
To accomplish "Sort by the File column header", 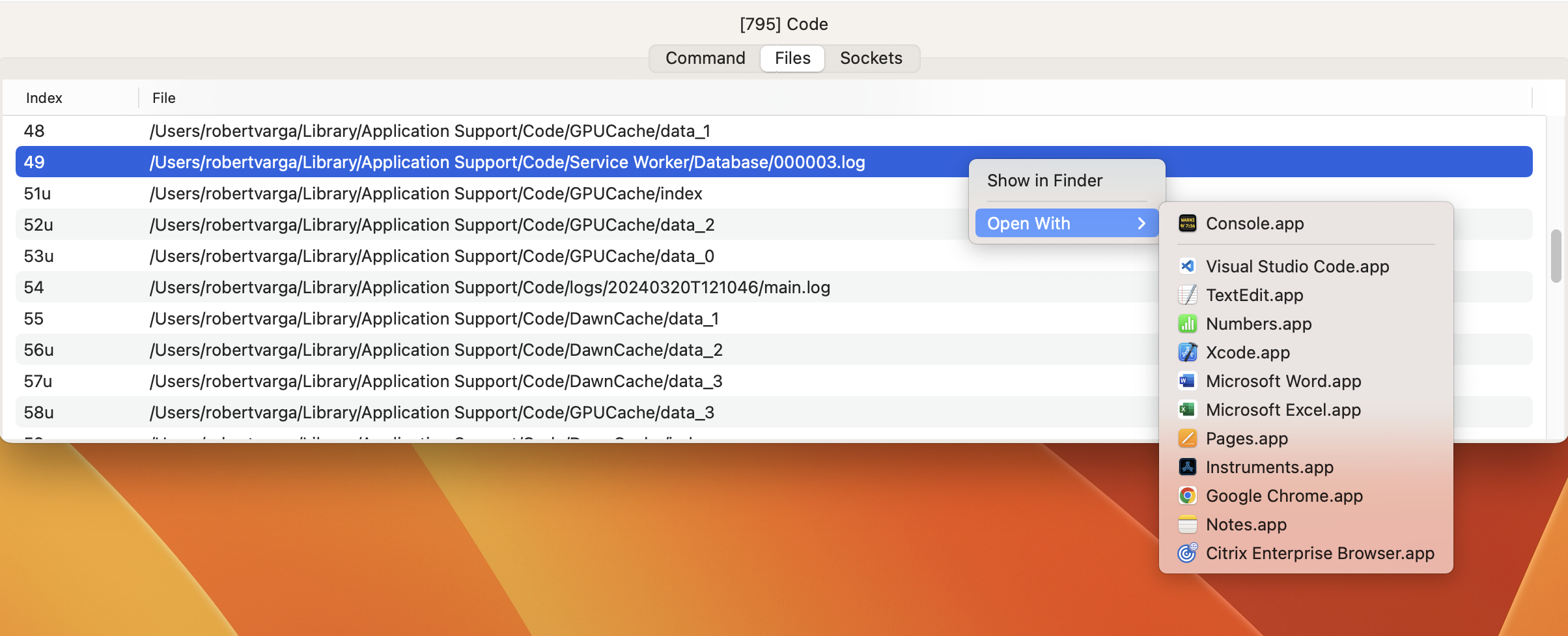I will tap(163, 98).
